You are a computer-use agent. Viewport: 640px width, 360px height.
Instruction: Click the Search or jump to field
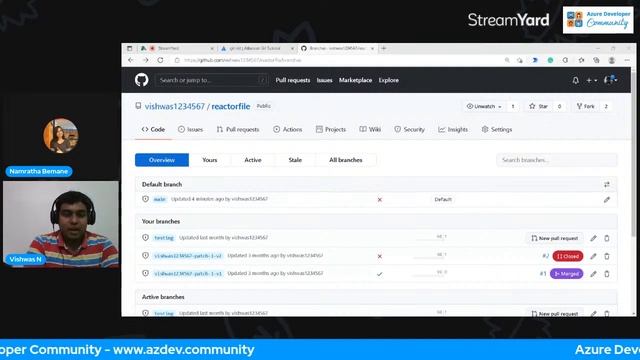[x=211, y=80]
